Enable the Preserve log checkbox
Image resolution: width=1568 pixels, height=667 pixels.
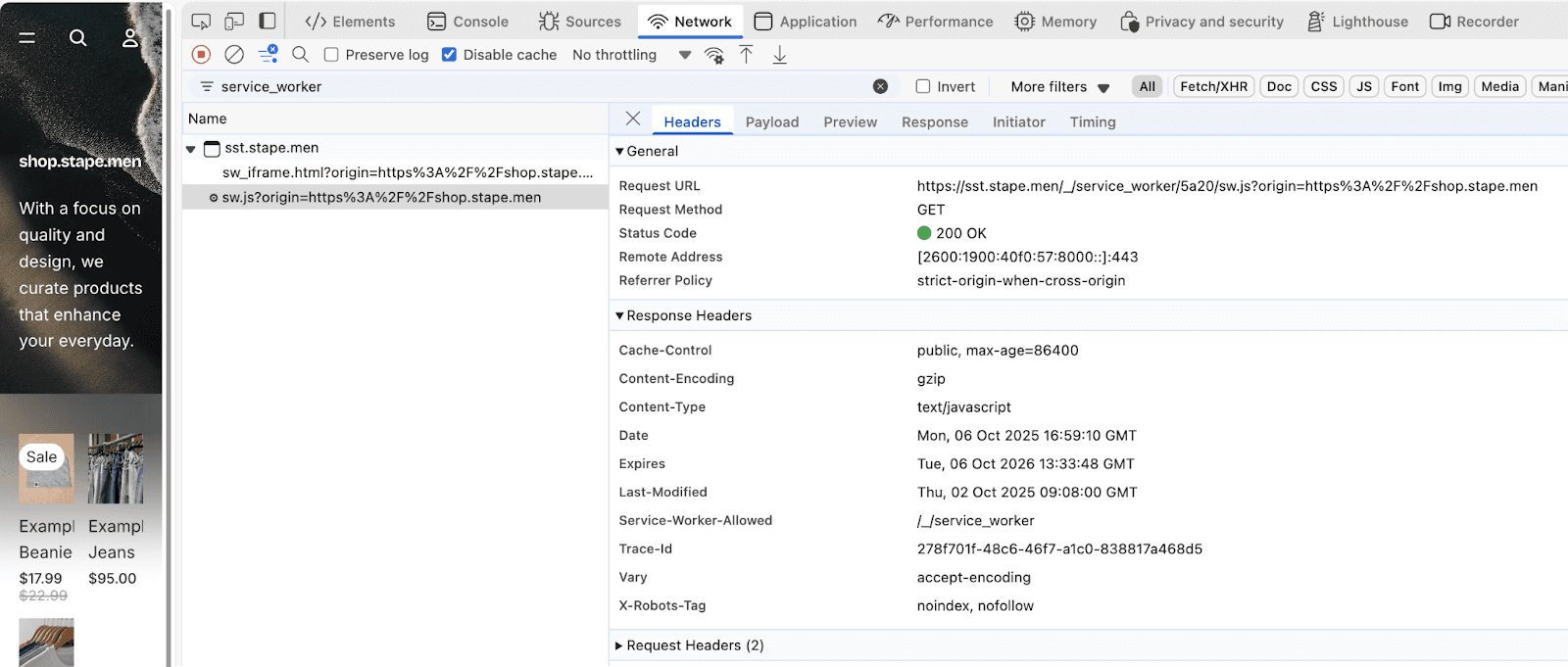(331, 55)
